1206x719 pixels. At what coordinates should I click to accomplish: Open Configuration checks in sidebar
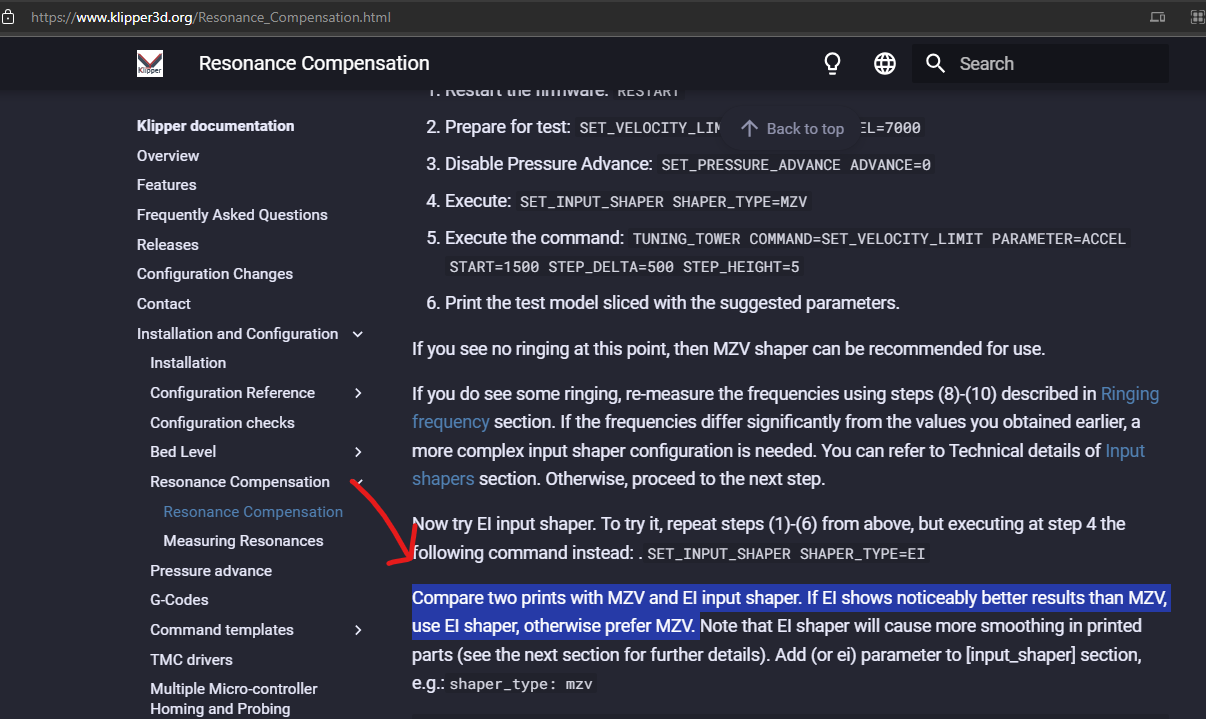point(222,423)
